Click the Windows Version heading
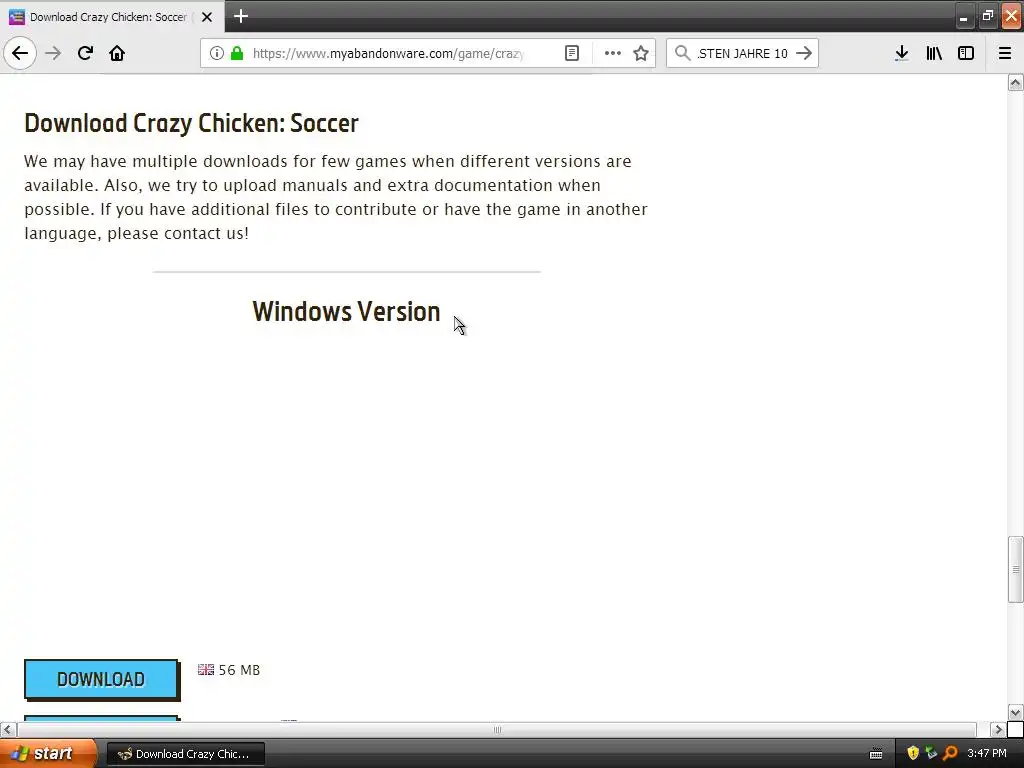The width and height of the screenshot is (1024, 768). point(346,312)
